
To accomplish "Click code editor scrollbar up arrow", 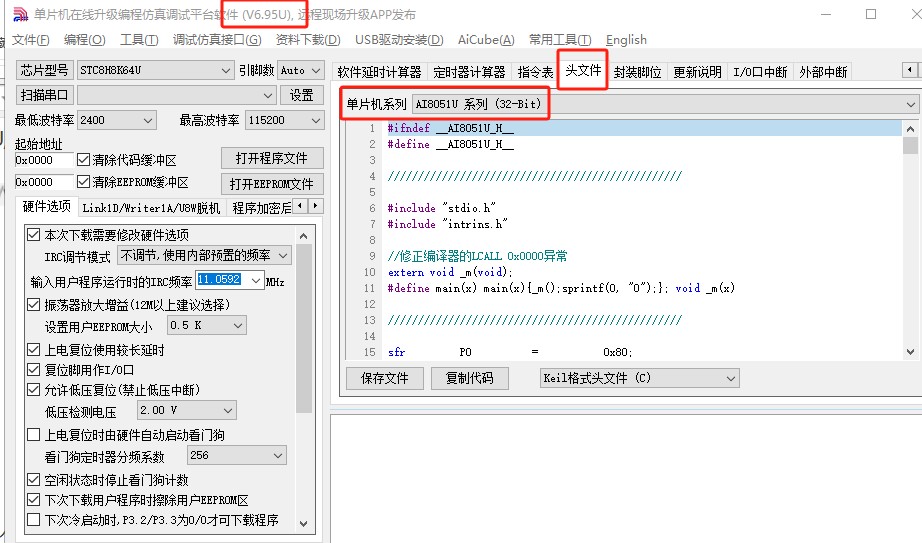I will click(x=910, y=129).
